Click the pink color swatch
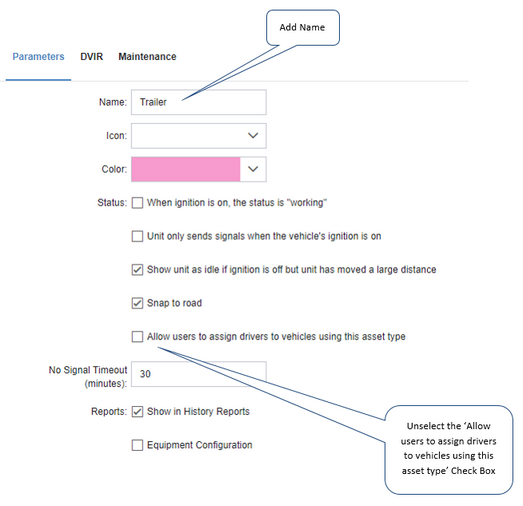The width and height of the screenshot is (523, 506). pos(185,169)
